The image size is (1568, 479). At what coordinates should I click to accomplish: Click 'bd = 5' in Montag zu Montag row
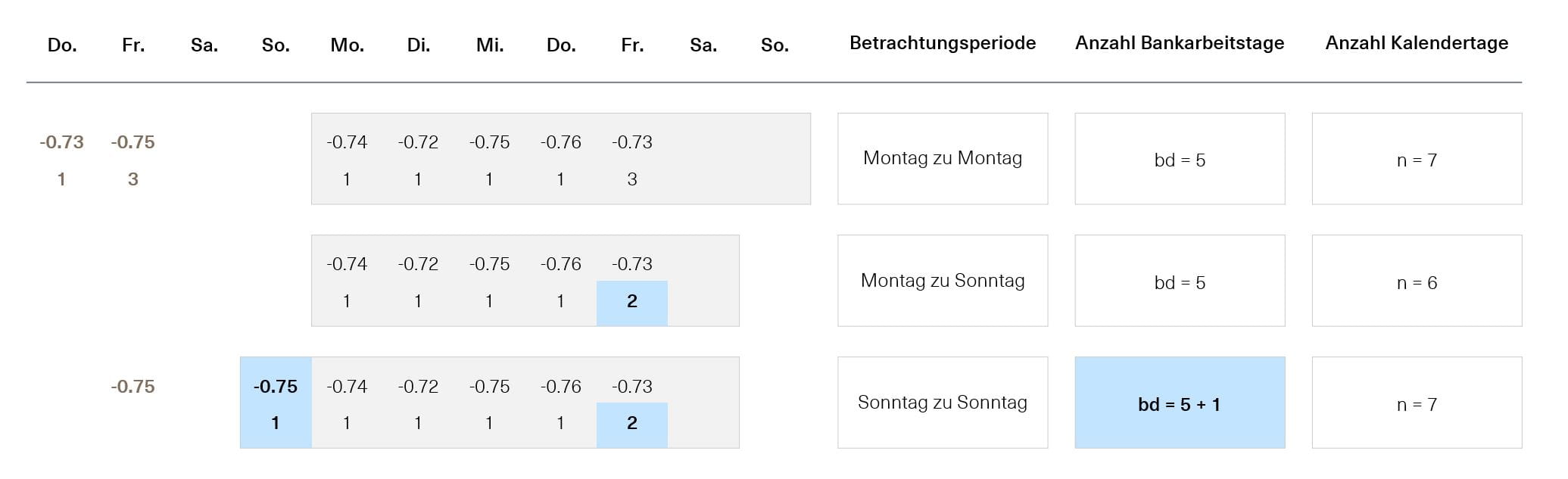(1180, 159)
